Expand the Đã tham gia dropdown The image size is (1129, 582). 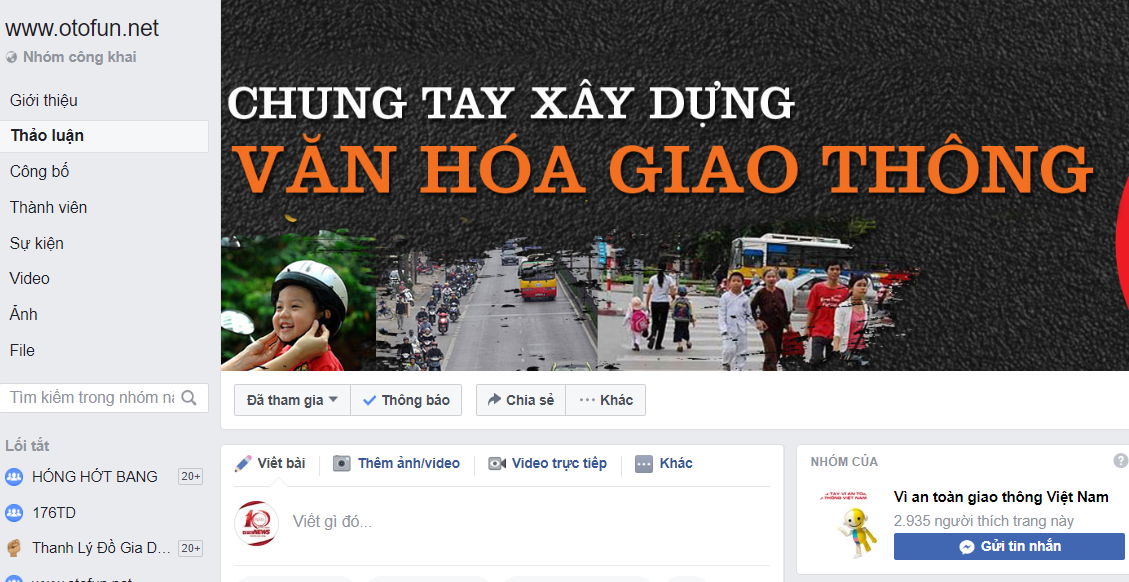(292, 400)
